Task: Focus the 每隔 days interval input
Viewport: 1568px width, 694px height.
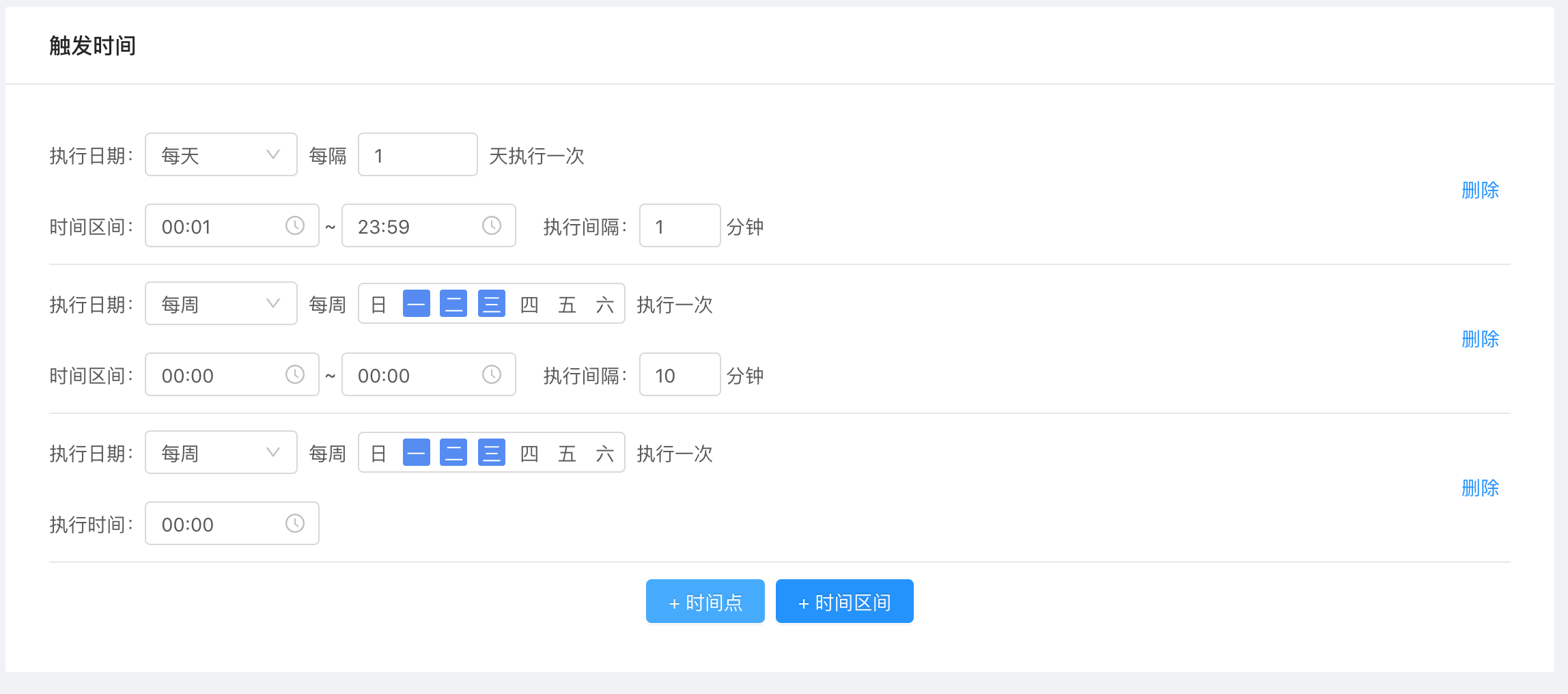Action: tap(417, 155)
